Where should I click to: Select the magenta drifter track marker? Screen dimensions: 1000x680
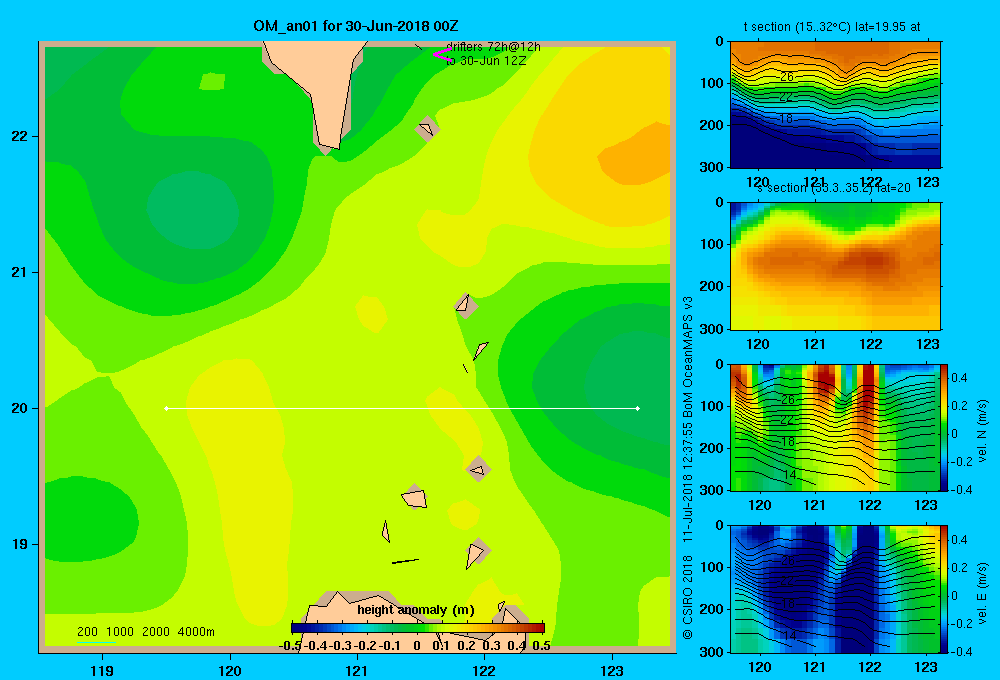tap(441, 54)
